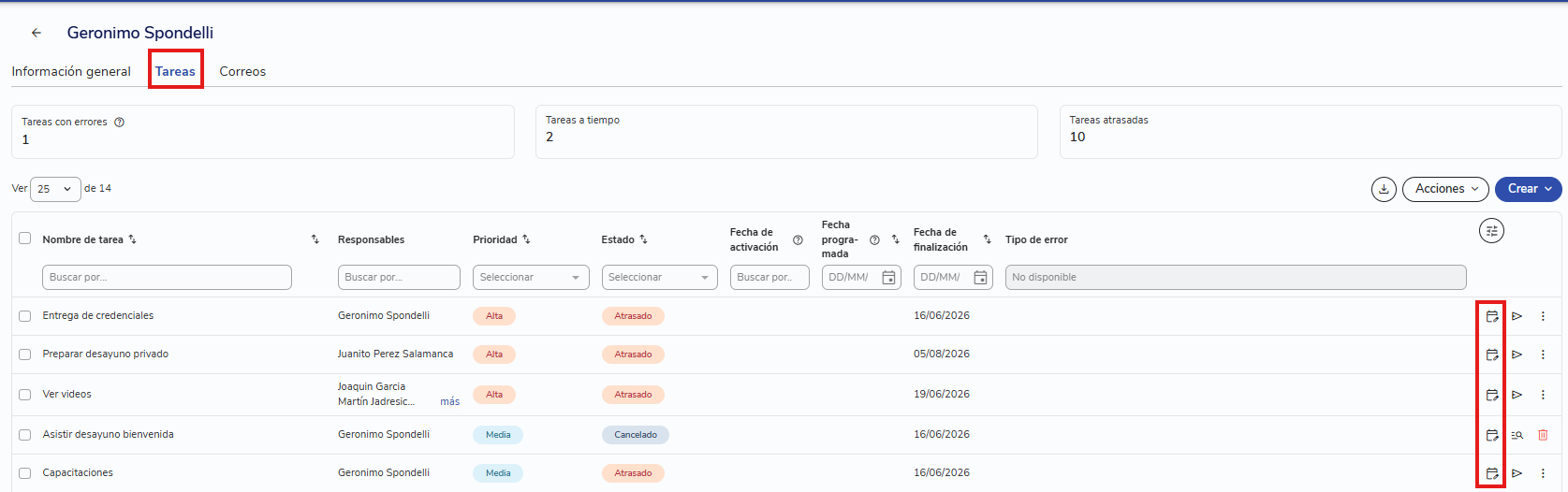Click the 05/08/2026 finalization date
This screenshot has width=1568, height=492.
coord(942,354)
